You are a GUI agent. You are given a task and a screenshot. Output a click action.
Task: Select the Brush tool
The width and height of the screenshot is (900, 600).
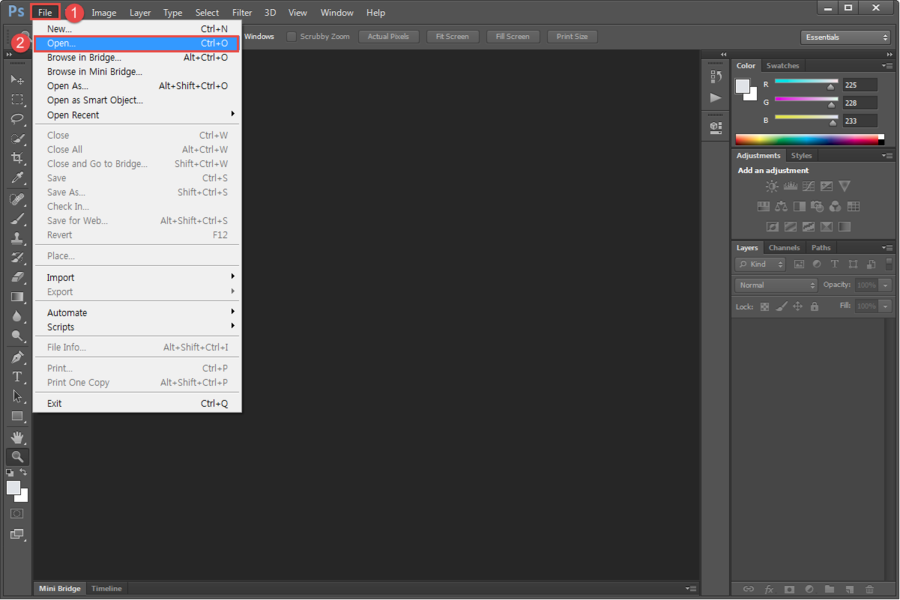[x=17, y=219]
